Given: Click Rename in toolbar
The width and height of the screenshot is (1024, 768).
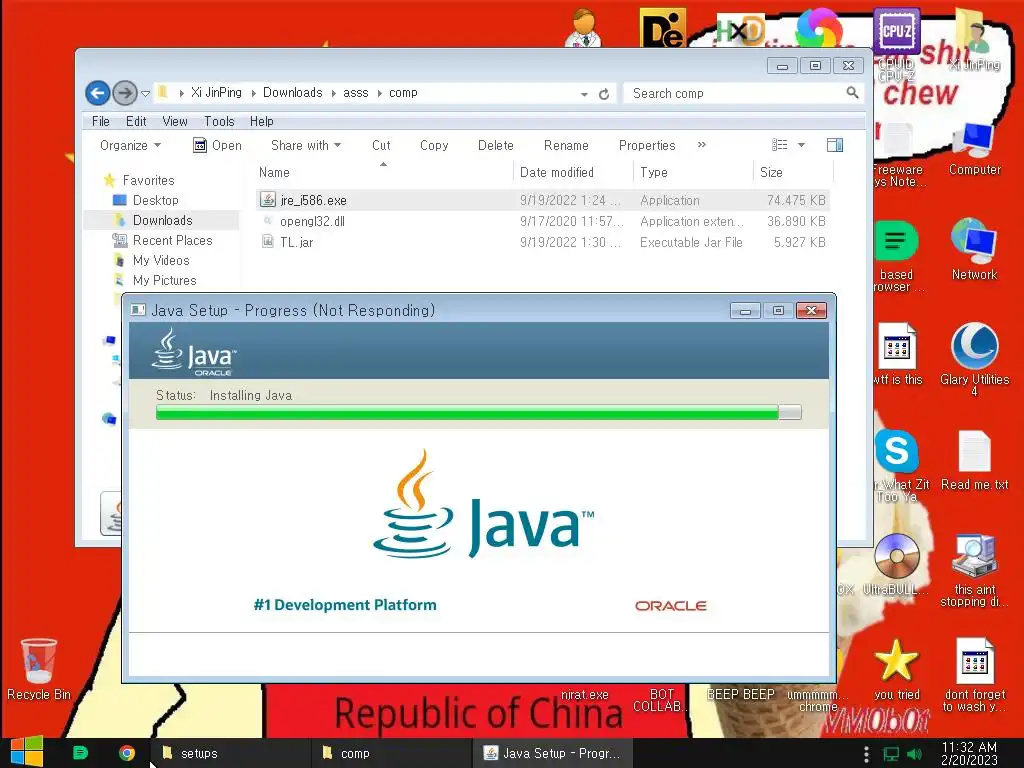Looking at the screenshot, I should click(x=566, y=146).
